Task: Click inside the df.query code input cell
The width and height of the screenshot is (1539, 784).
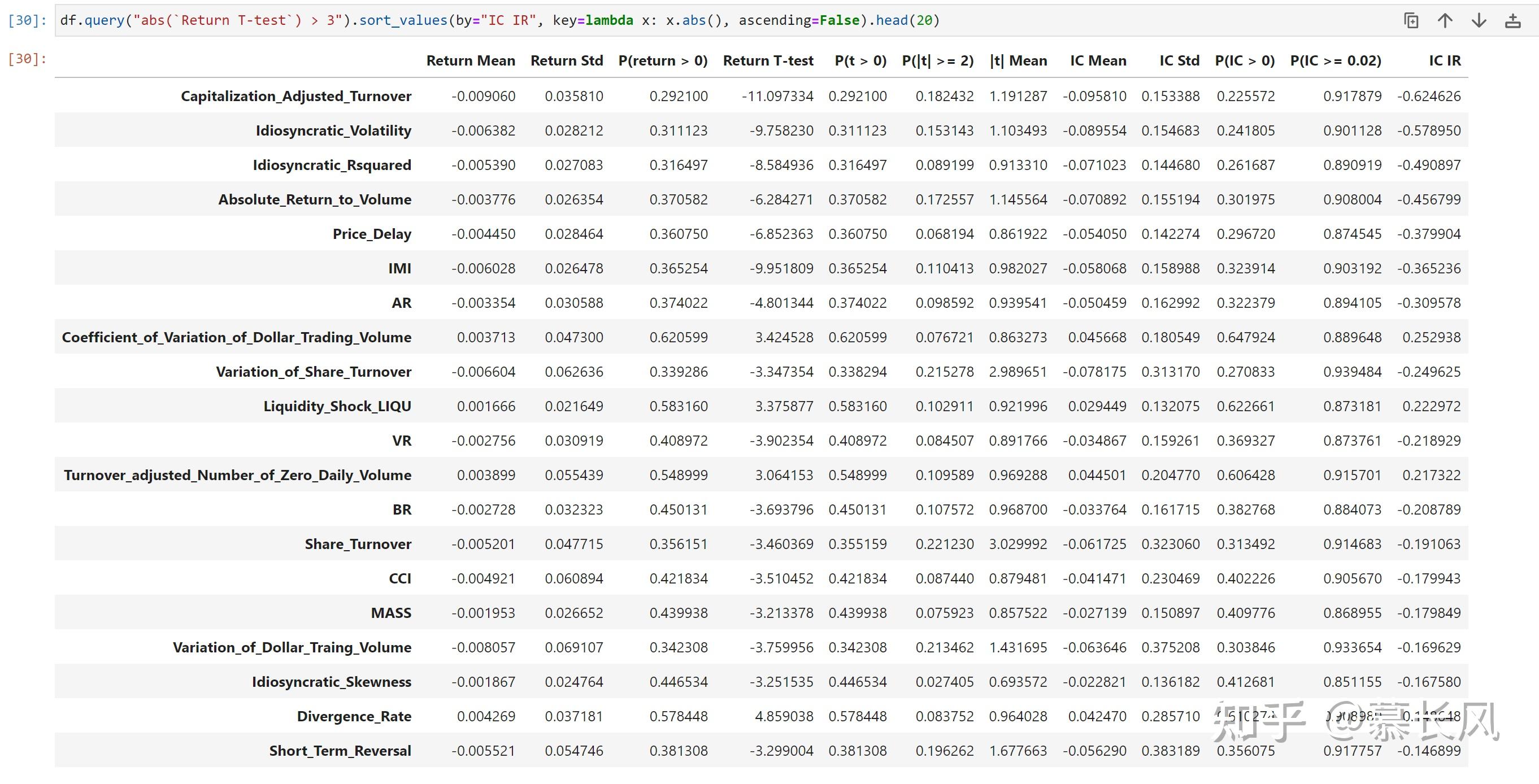Action: pyautogui.click(x=717, y=20)
